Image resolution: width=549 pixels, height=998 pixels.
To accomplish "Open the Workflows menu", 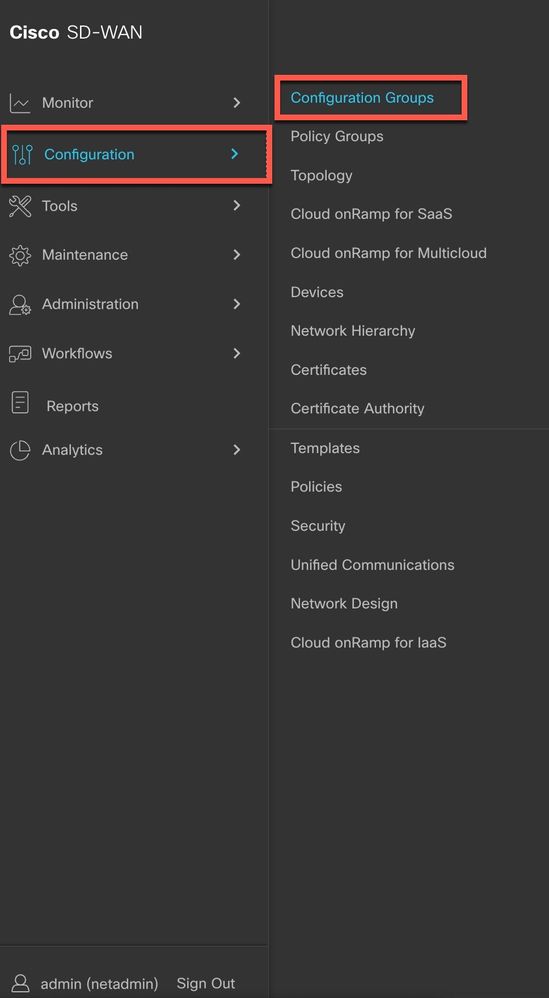I will (77, 354).
